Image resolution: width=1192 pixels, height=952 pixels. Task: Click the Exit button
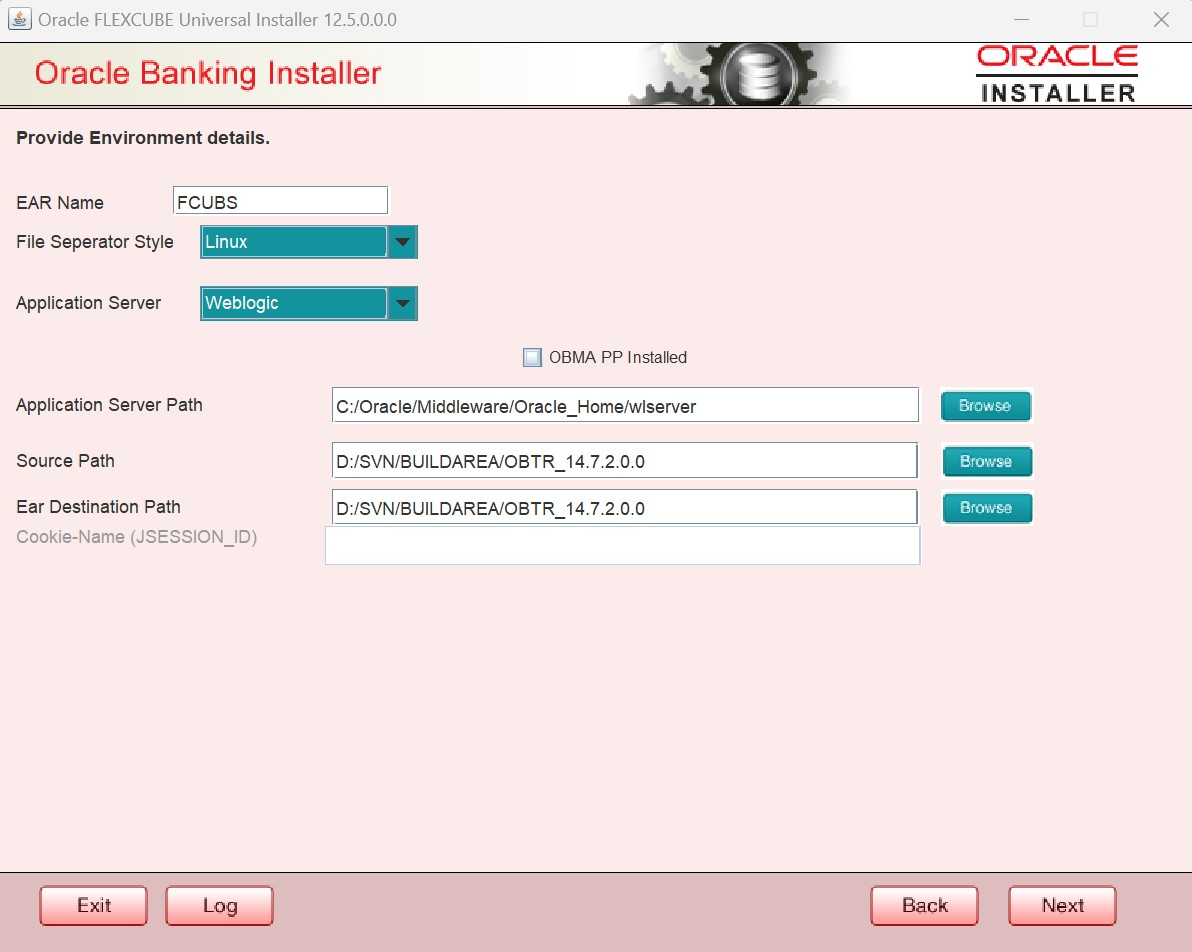[x=94, y=906]
